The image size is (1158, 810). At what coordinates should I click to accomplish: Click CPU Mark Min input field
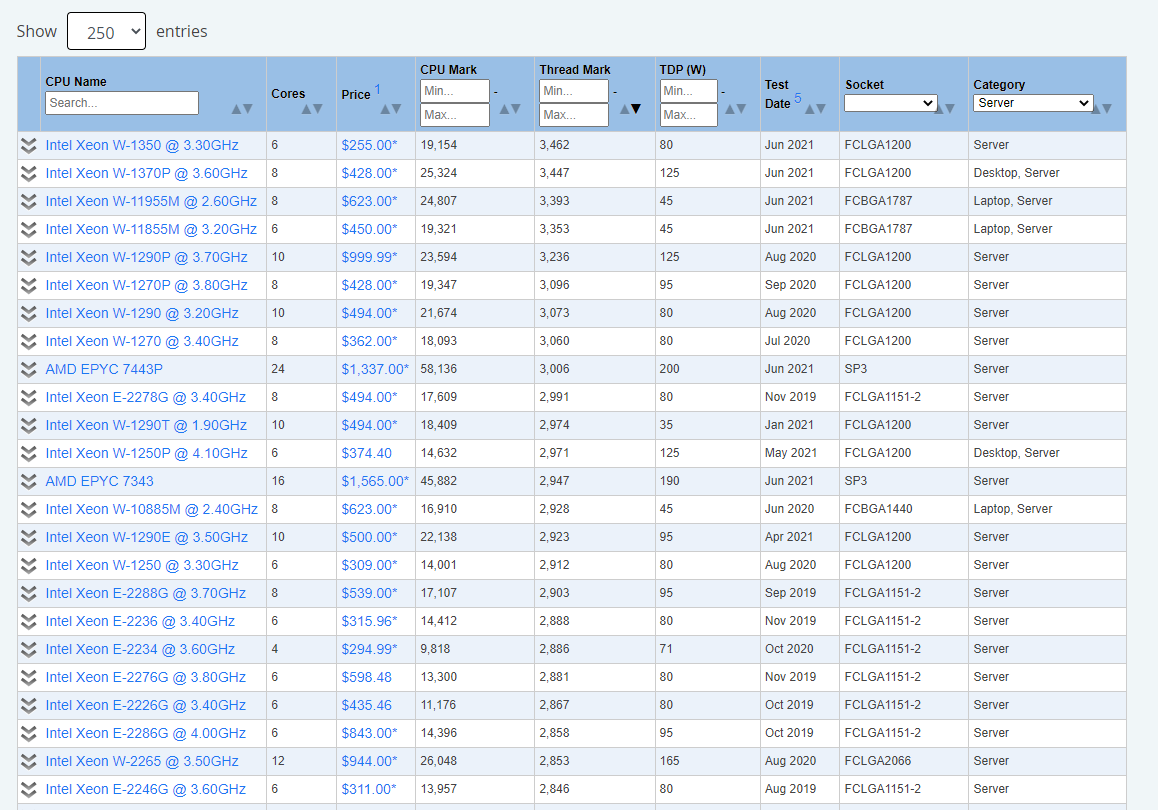pyautogui.click(x=454, y=91)
